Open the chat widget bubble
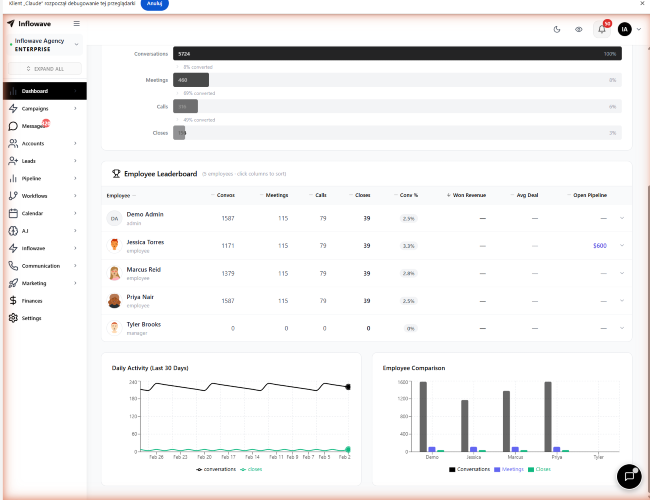 [x=628, y=476]
